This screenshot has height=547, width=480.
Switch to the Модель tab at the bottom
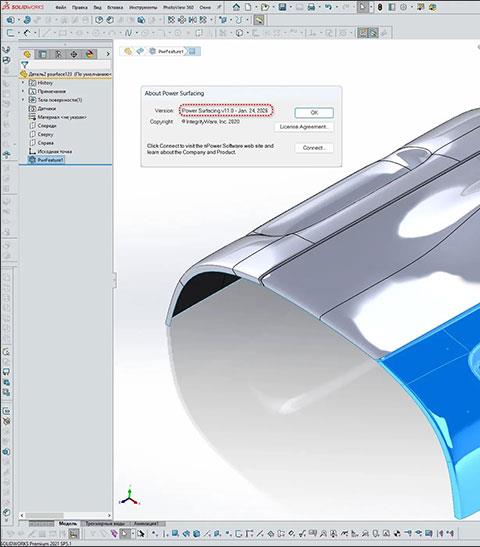tap(68, 524)
